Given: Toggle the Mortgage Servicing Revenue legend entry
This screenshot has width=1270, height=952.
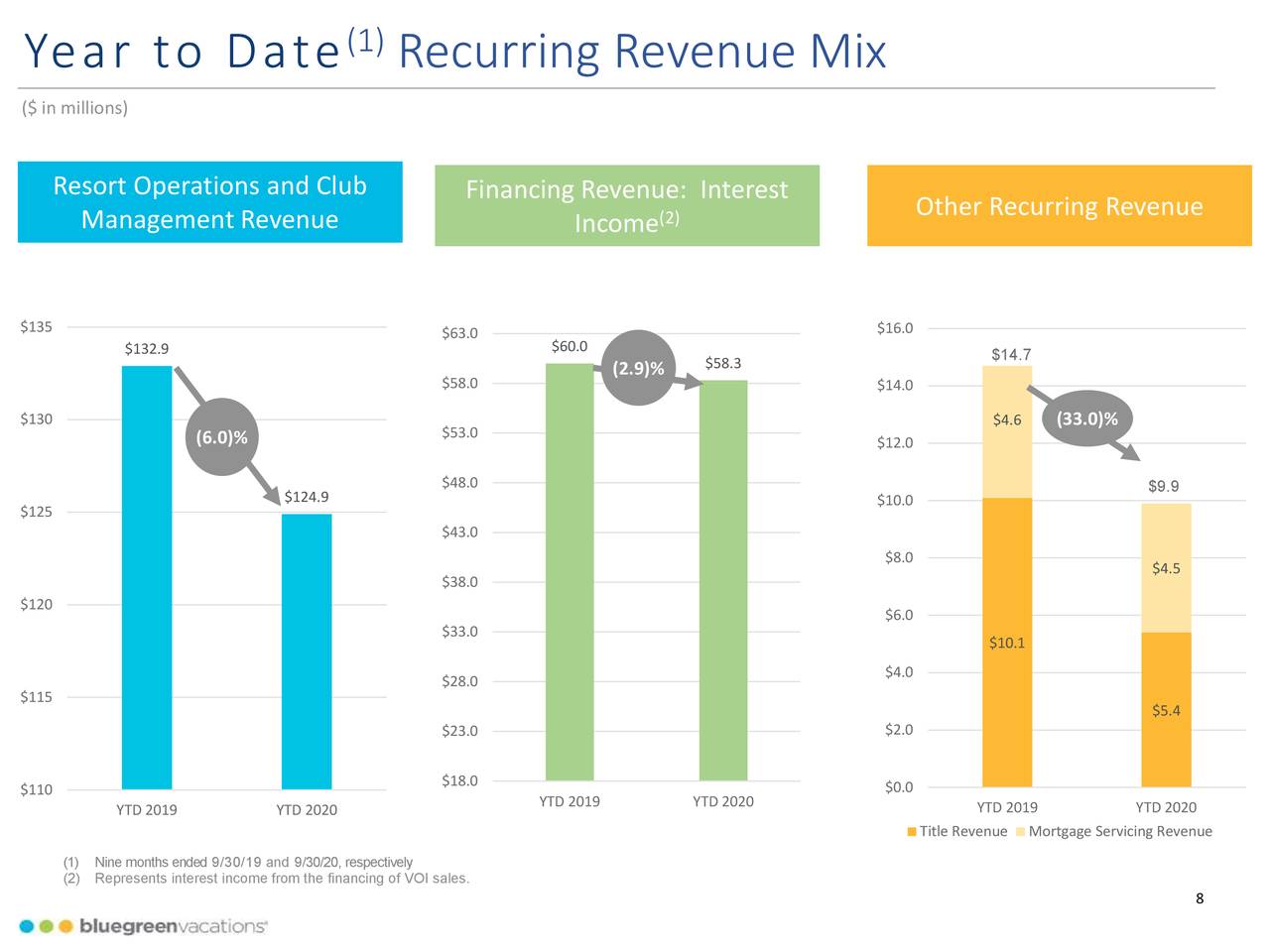Looking at the screenshot, I should coord(1118,831).
